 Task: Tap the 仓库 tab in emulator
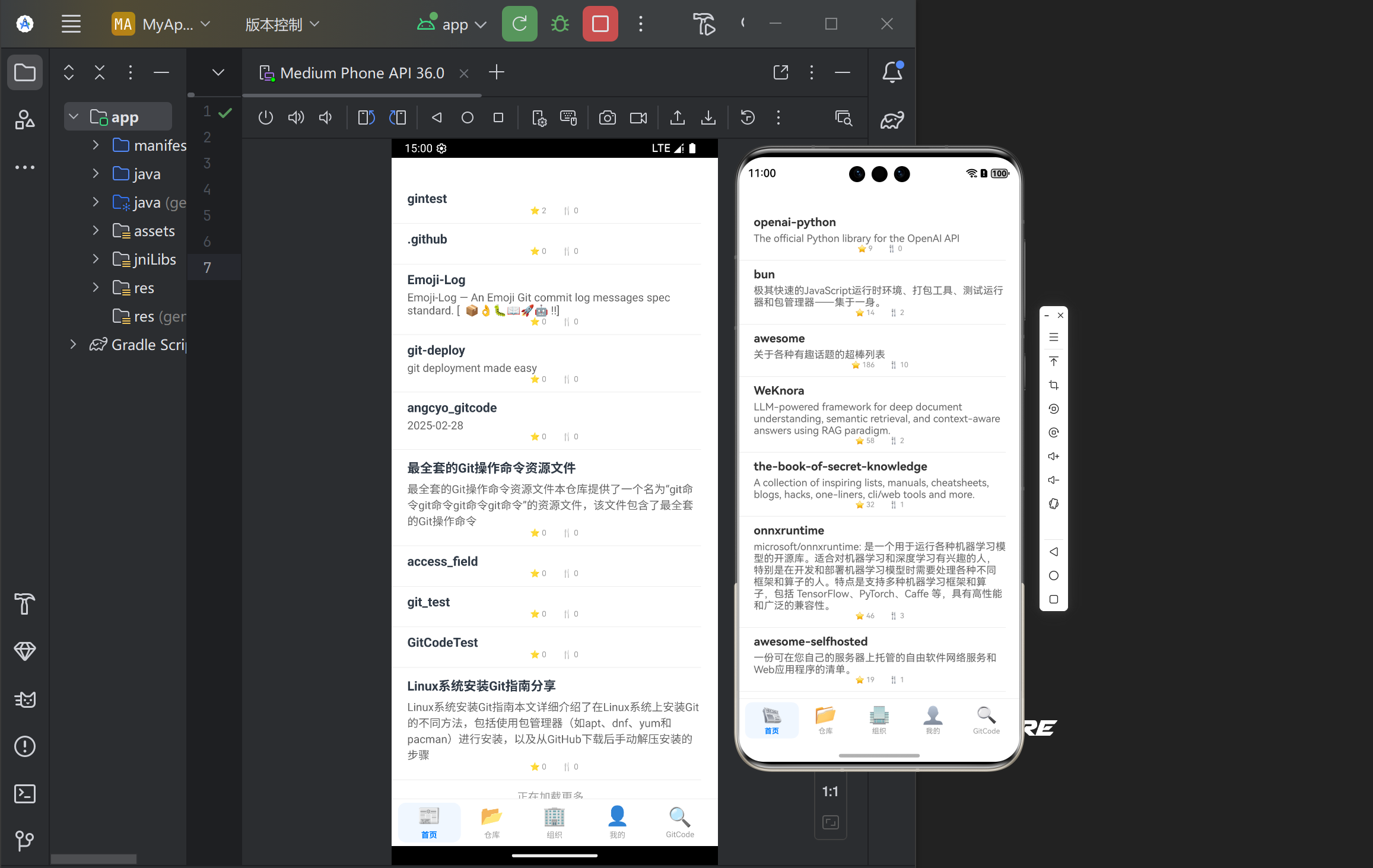click(491, 822)
